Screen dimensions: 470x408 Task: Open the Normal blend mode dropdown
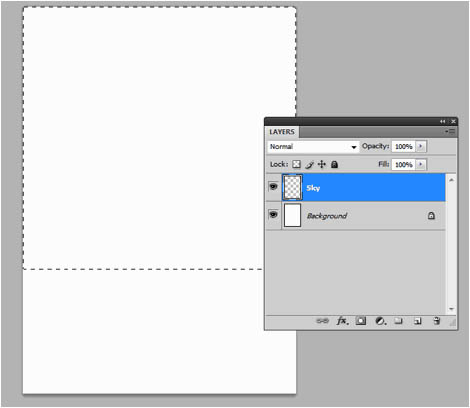click(x=313, y=147)
